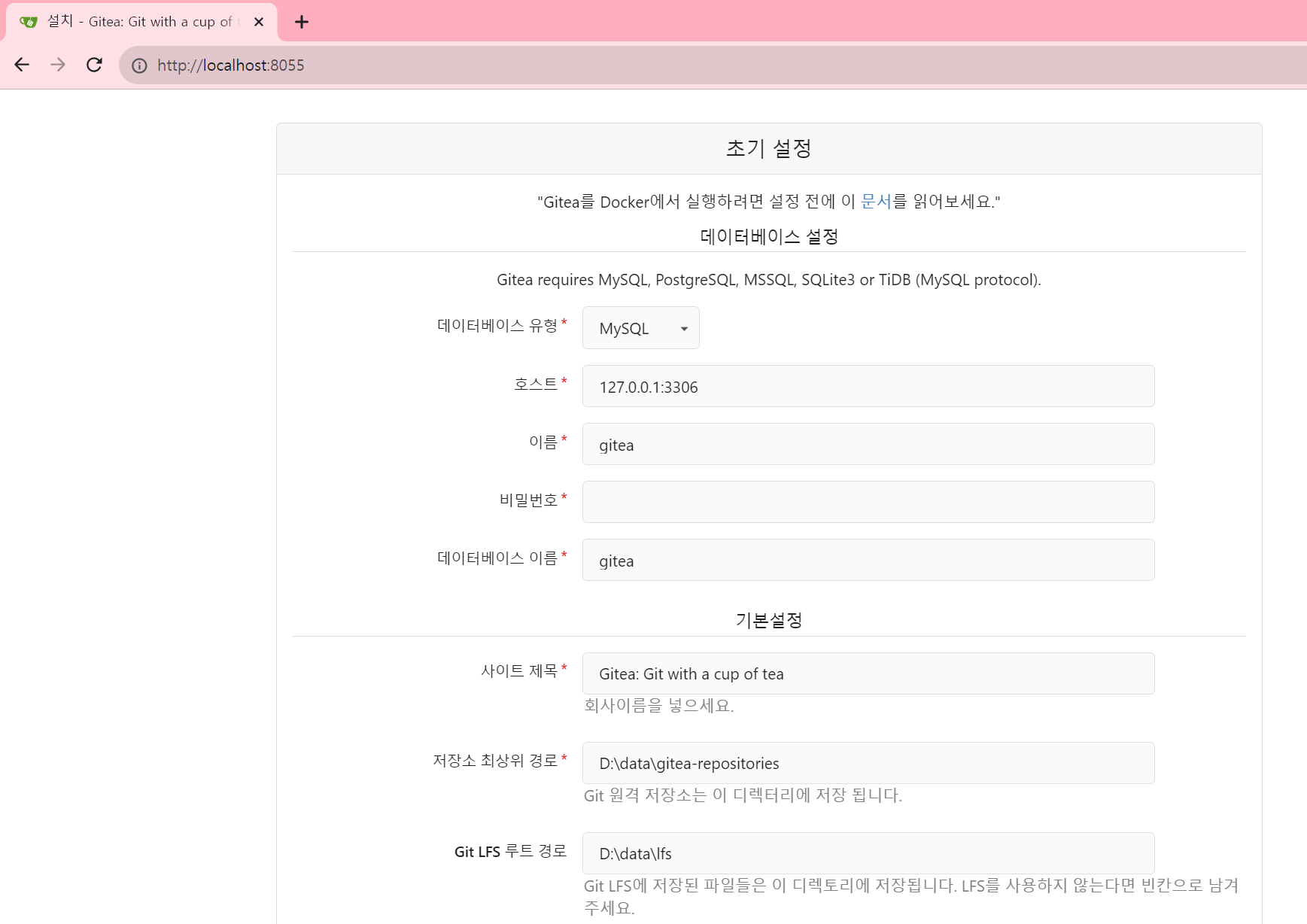Click the 사이트 제목 field

tap(868, 673)
